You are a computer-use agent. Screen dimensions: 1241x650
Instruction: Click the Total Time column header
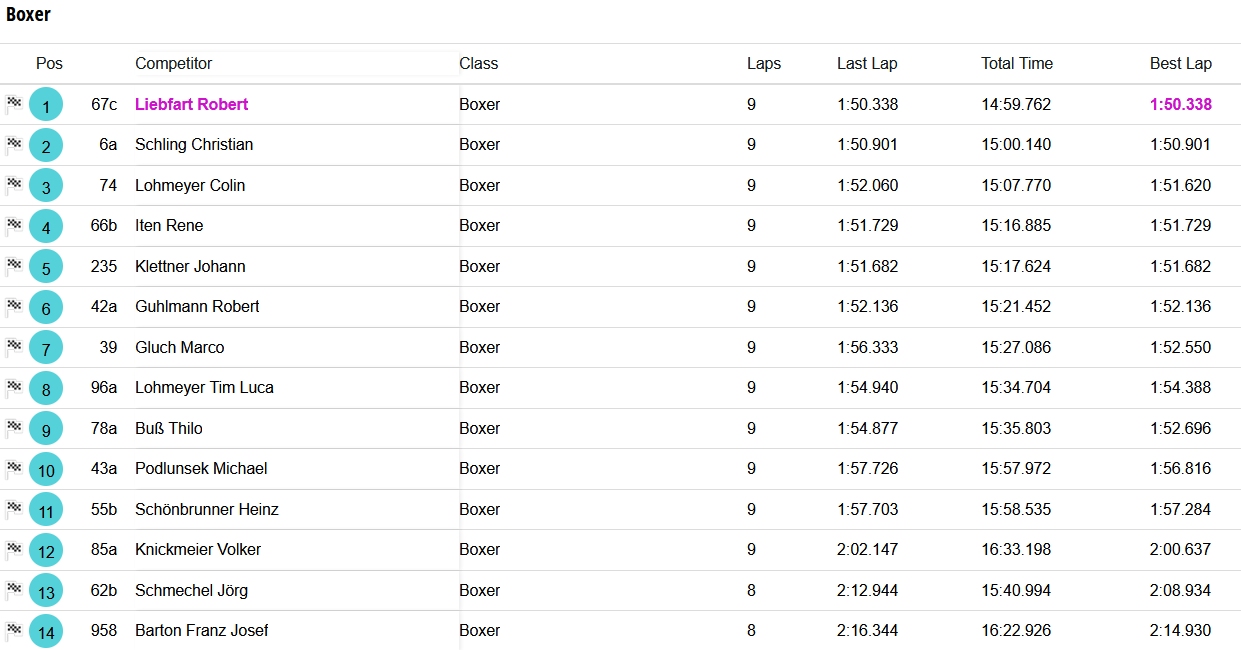click(x=1016, y=63)
